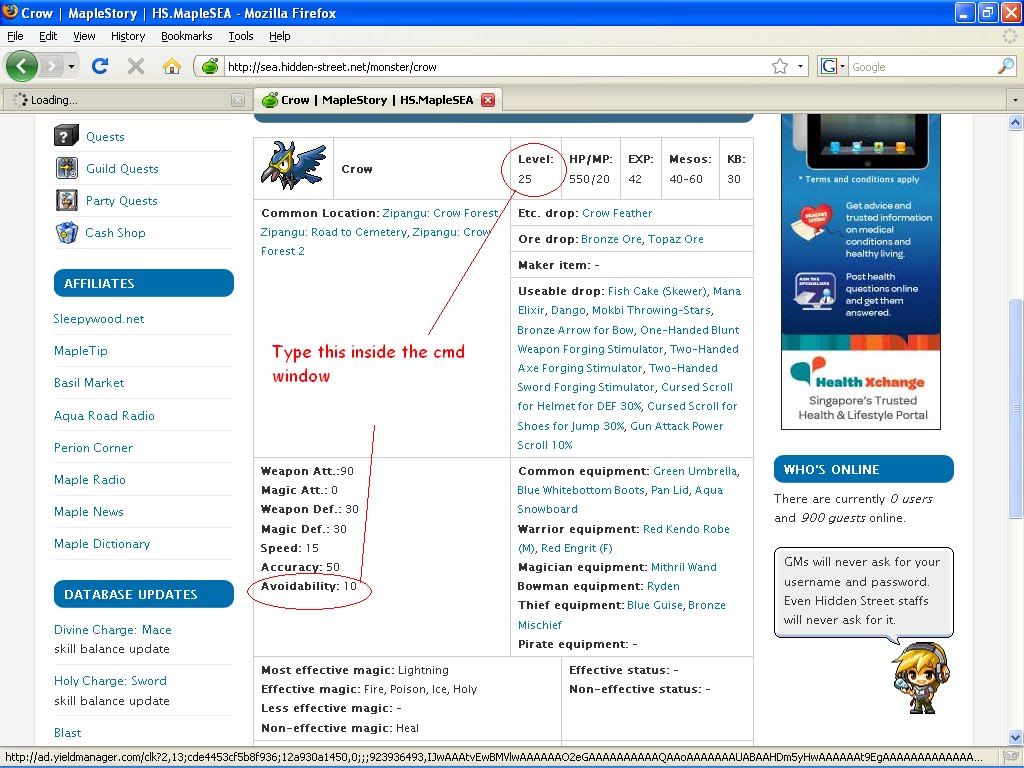This screenshot has width=1024, height=768.
Task: Visit the MapleTip affiliate link
Action: coord(80,351)
